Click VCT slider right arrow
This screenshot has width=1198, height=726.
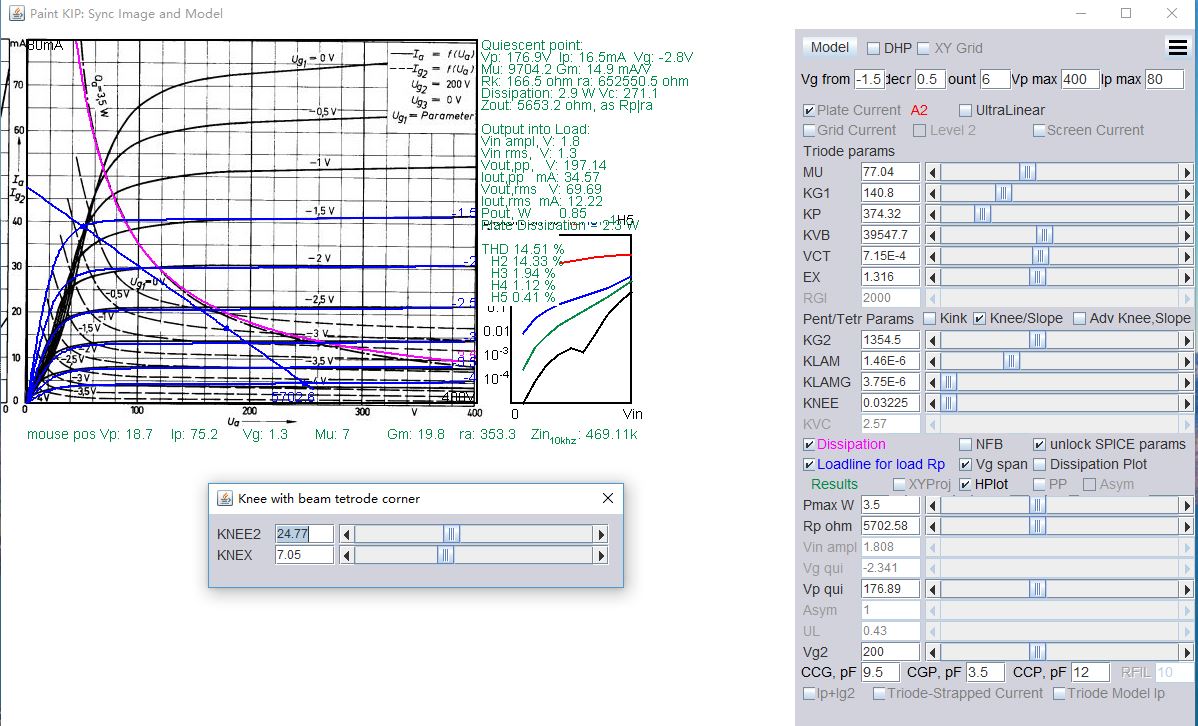coord(1187,256)
